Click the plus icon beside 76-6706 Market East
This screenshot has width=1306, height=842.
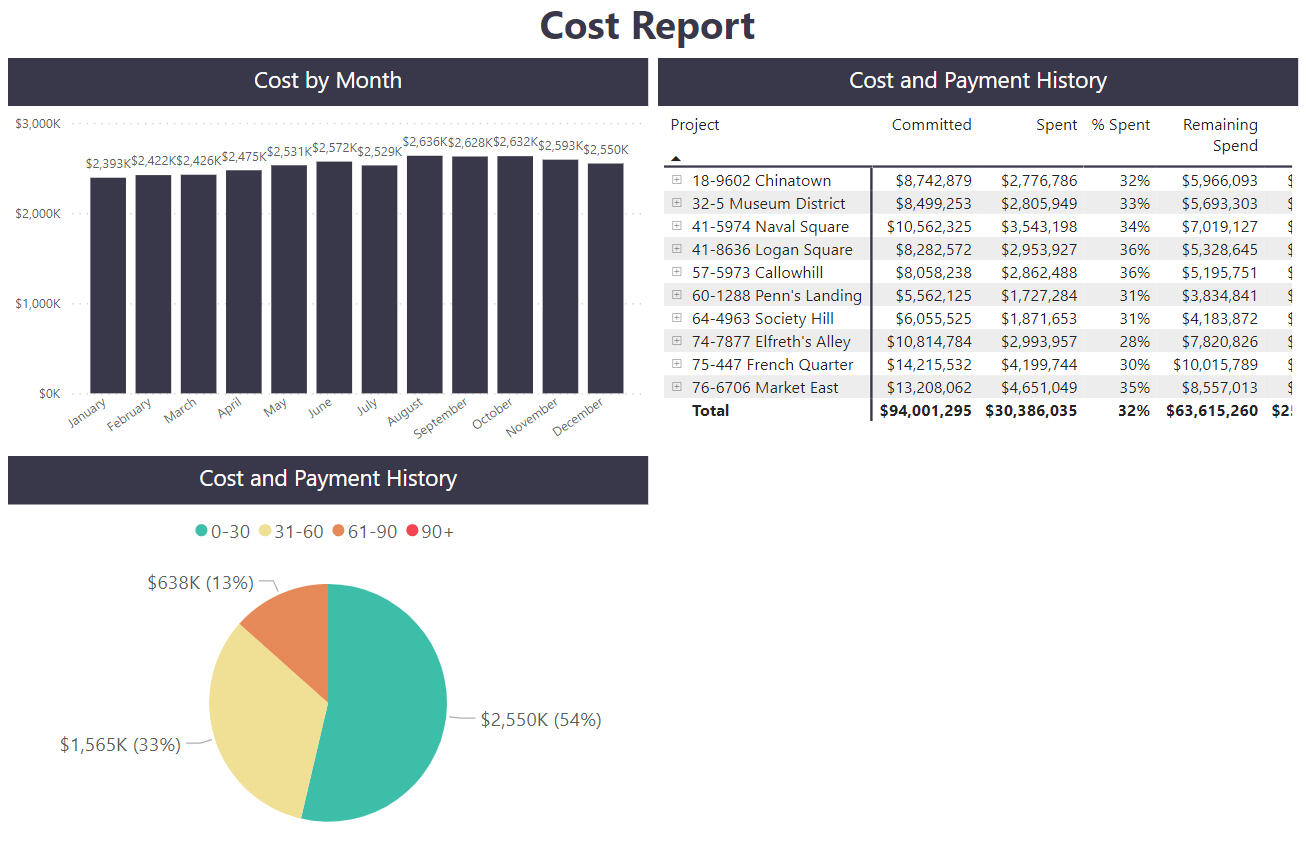[x=677, y=387]
